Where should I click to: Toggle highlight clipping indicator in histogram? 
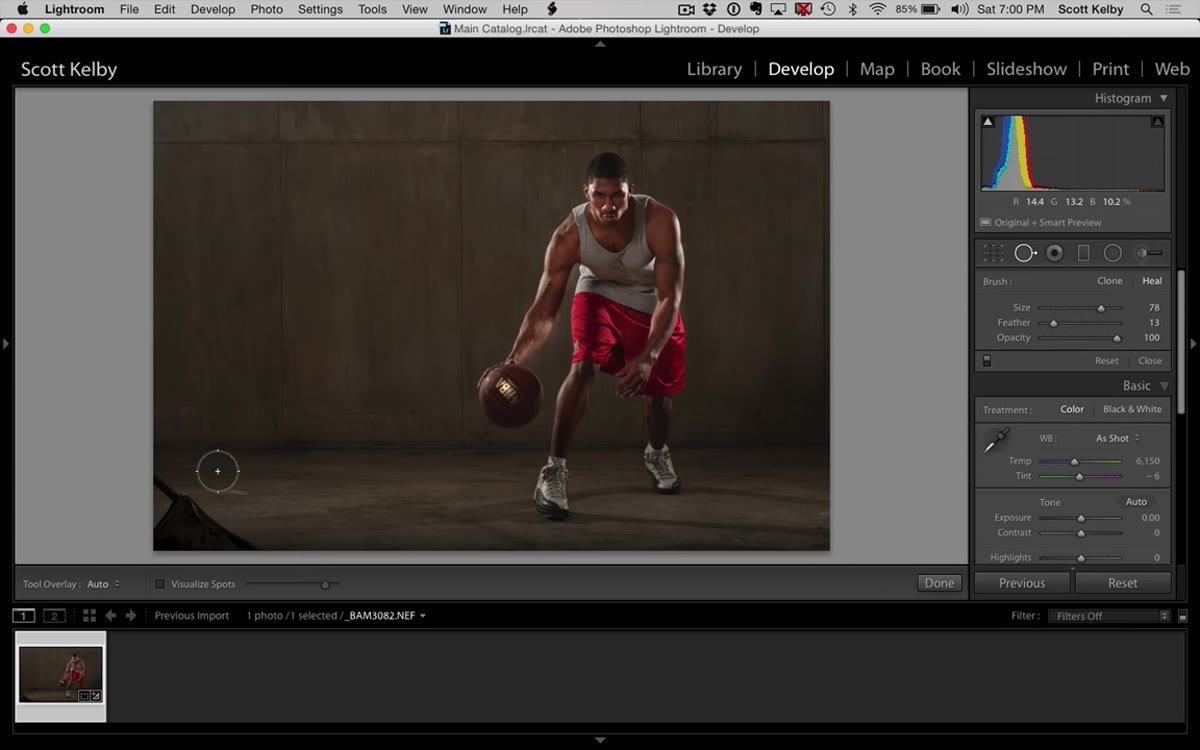(x=1157, y=122)
